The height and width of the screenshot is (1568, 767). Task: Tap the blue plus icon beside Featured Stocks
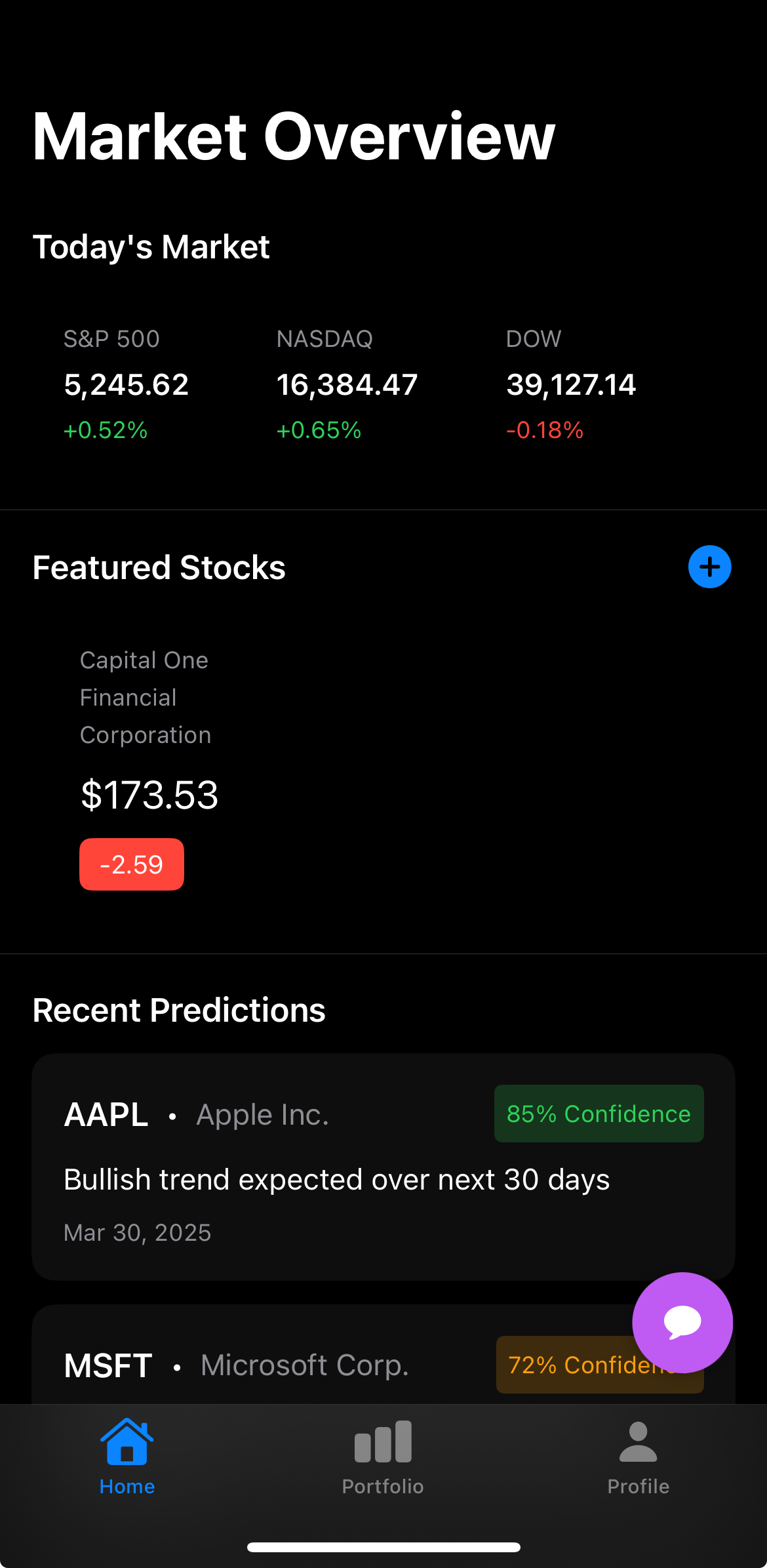[709, 567]
